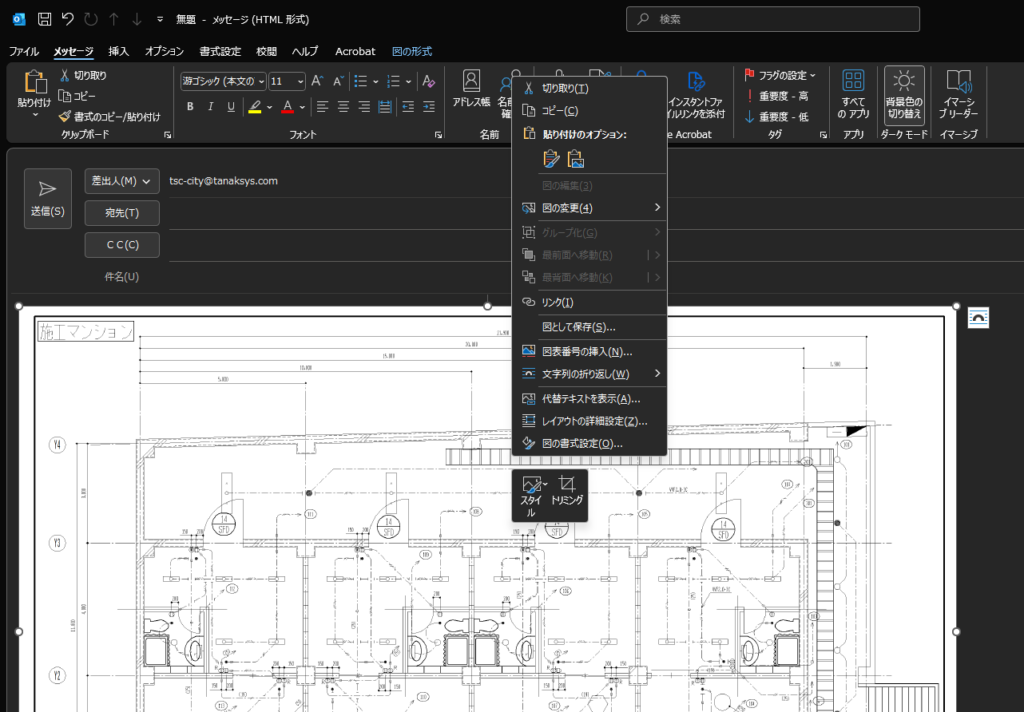Toggle Italic formatting

pyautogui.click(x=209, y=107)
